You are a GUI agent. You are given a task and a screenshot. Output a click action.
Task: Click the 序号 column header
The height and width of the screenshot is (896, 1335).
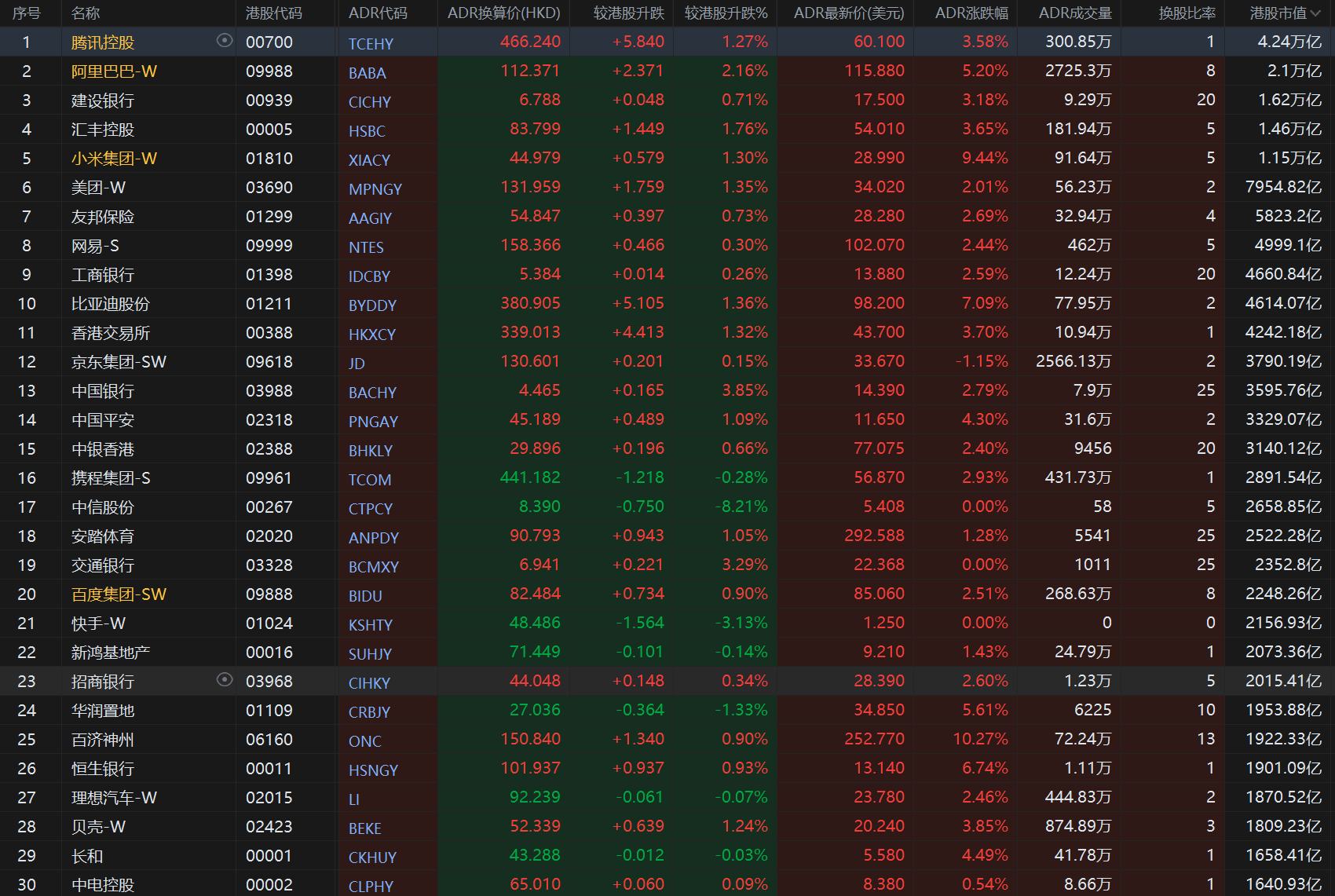point(26,13)
